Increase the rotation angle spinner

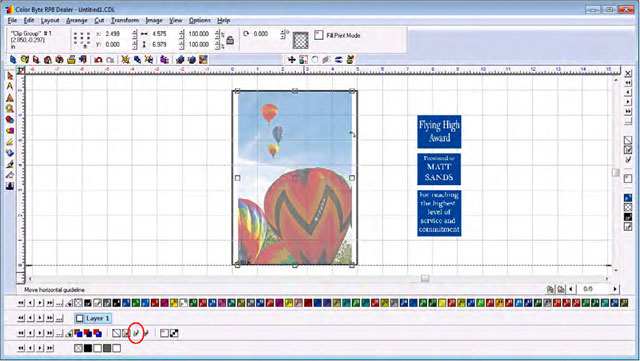(282, 32)
